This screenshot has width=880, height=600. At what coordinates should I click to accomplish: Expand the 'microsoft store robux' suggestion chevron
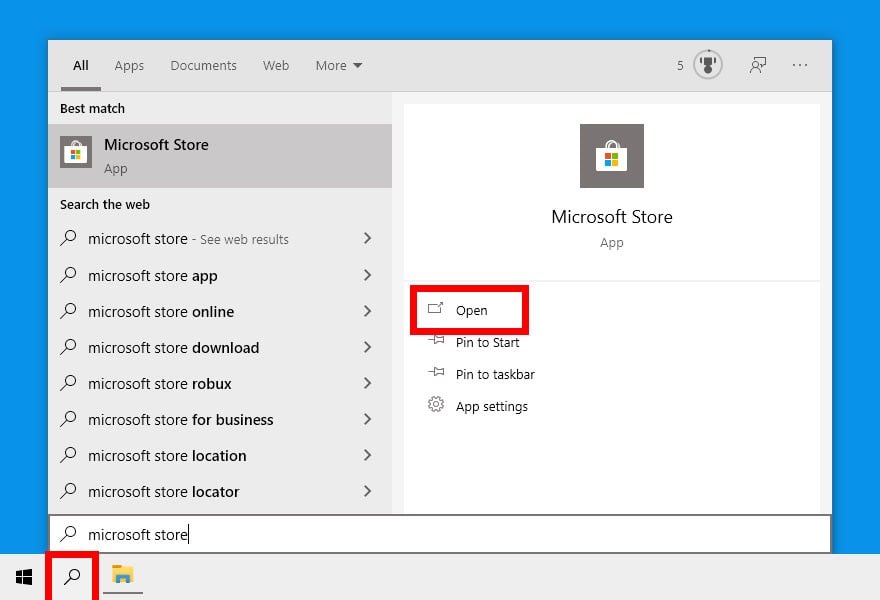[x=368, y=383]
